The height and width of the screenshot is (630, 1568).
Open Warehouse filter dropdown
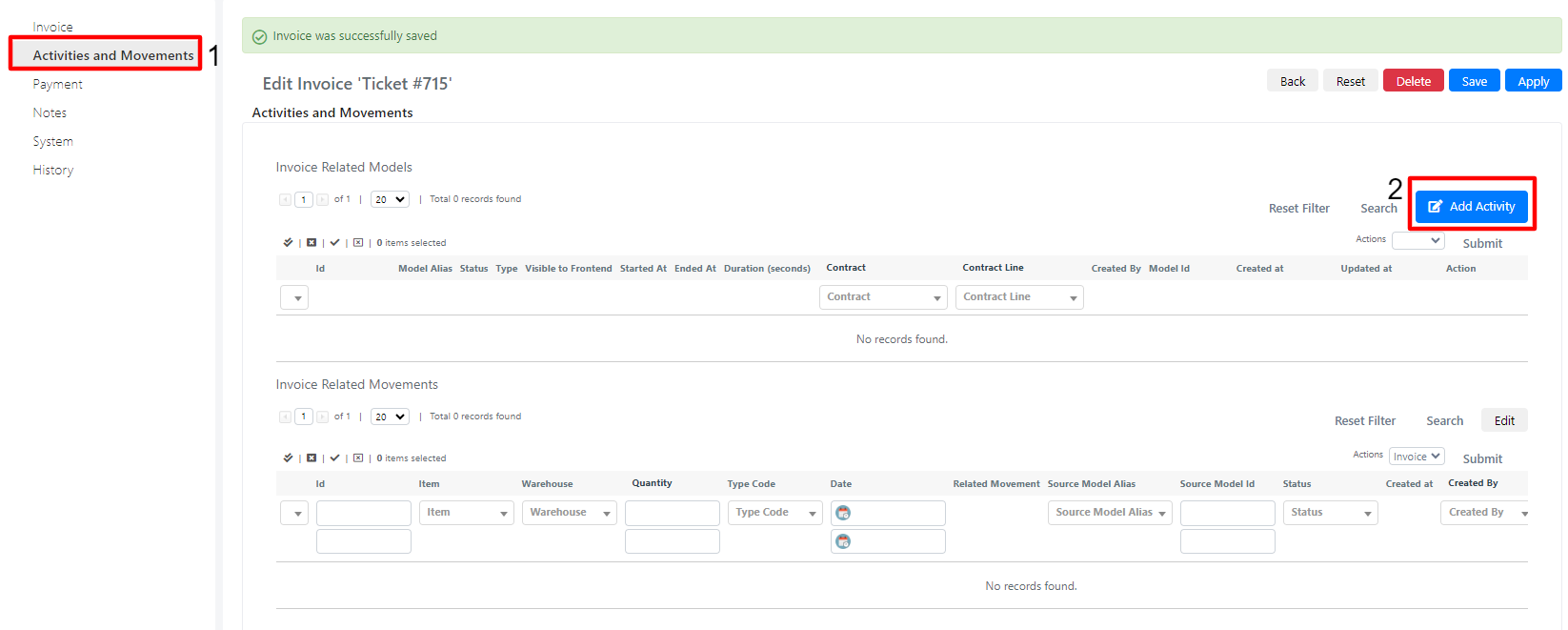tap(570, 513)
